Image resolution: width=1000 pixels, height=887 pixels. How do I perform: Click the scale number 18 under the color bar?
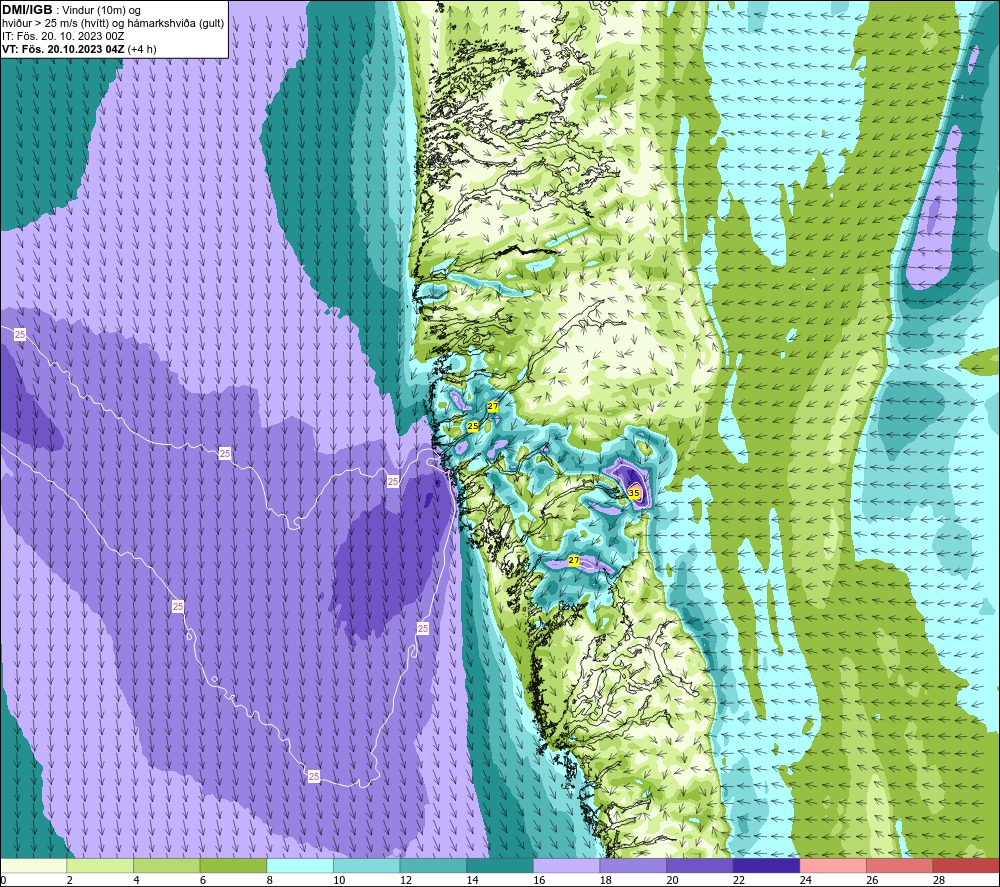[x=605, y=880]
